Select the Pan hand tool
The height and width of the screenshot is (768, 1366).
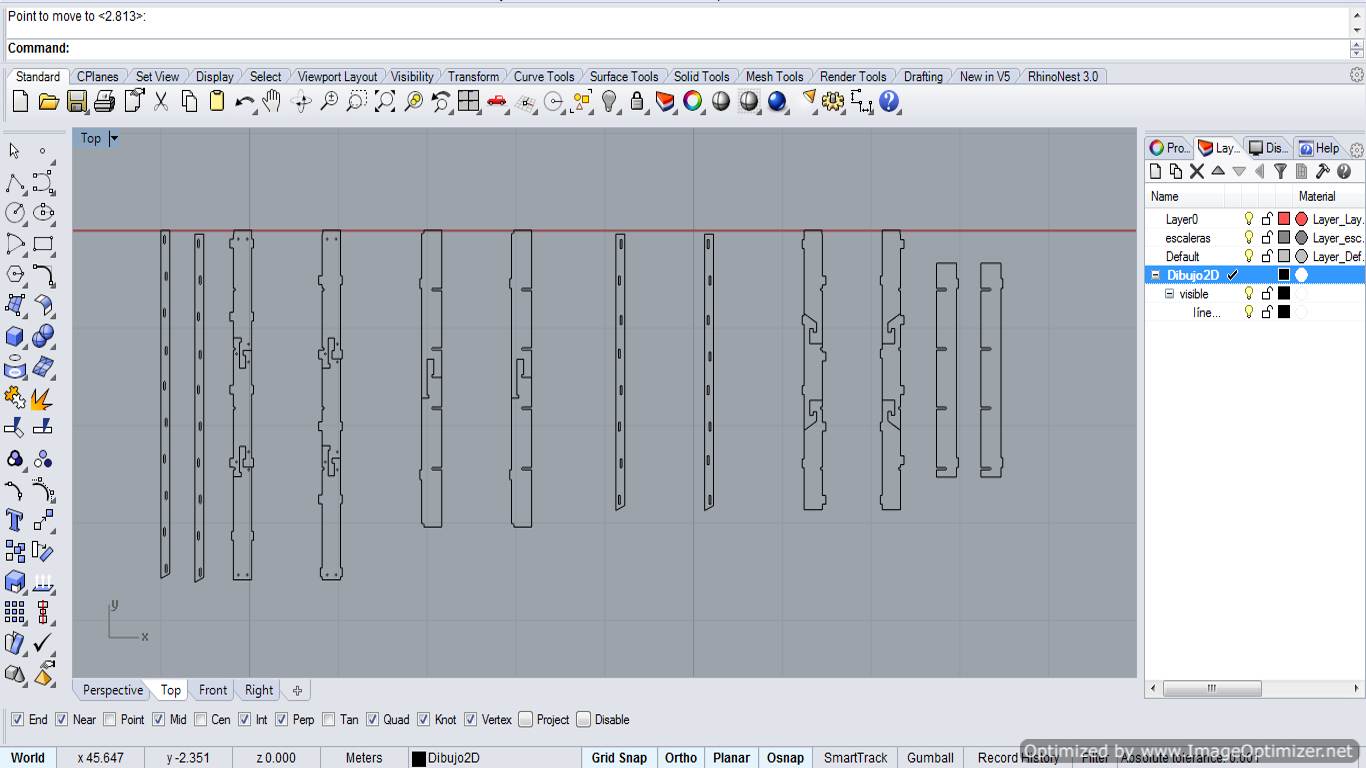272,101
